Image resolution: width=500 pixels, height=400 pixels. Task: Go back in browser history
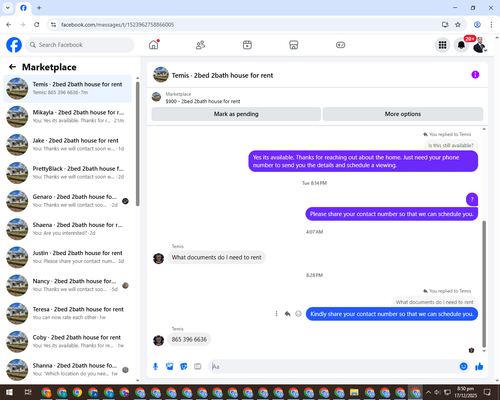[x=9, y=24]
